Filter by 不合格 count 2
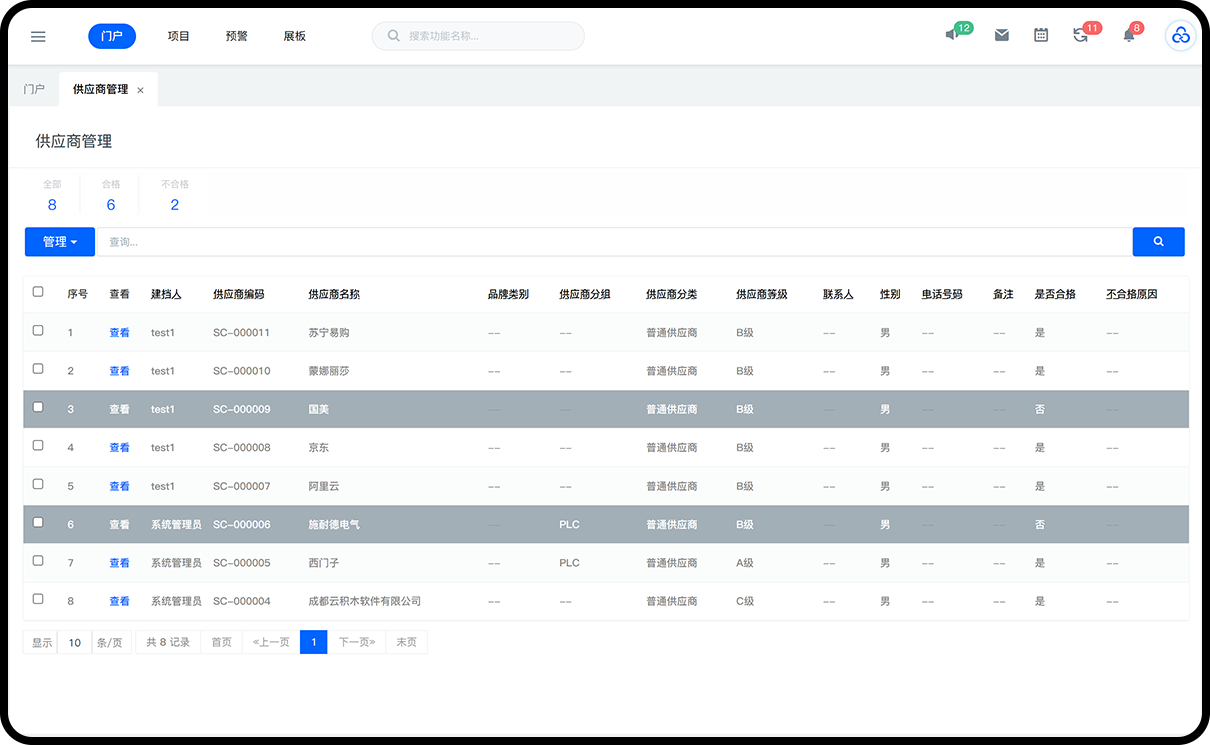The image size is (1210, 745). pyautogui.click(x=174, y=204)
